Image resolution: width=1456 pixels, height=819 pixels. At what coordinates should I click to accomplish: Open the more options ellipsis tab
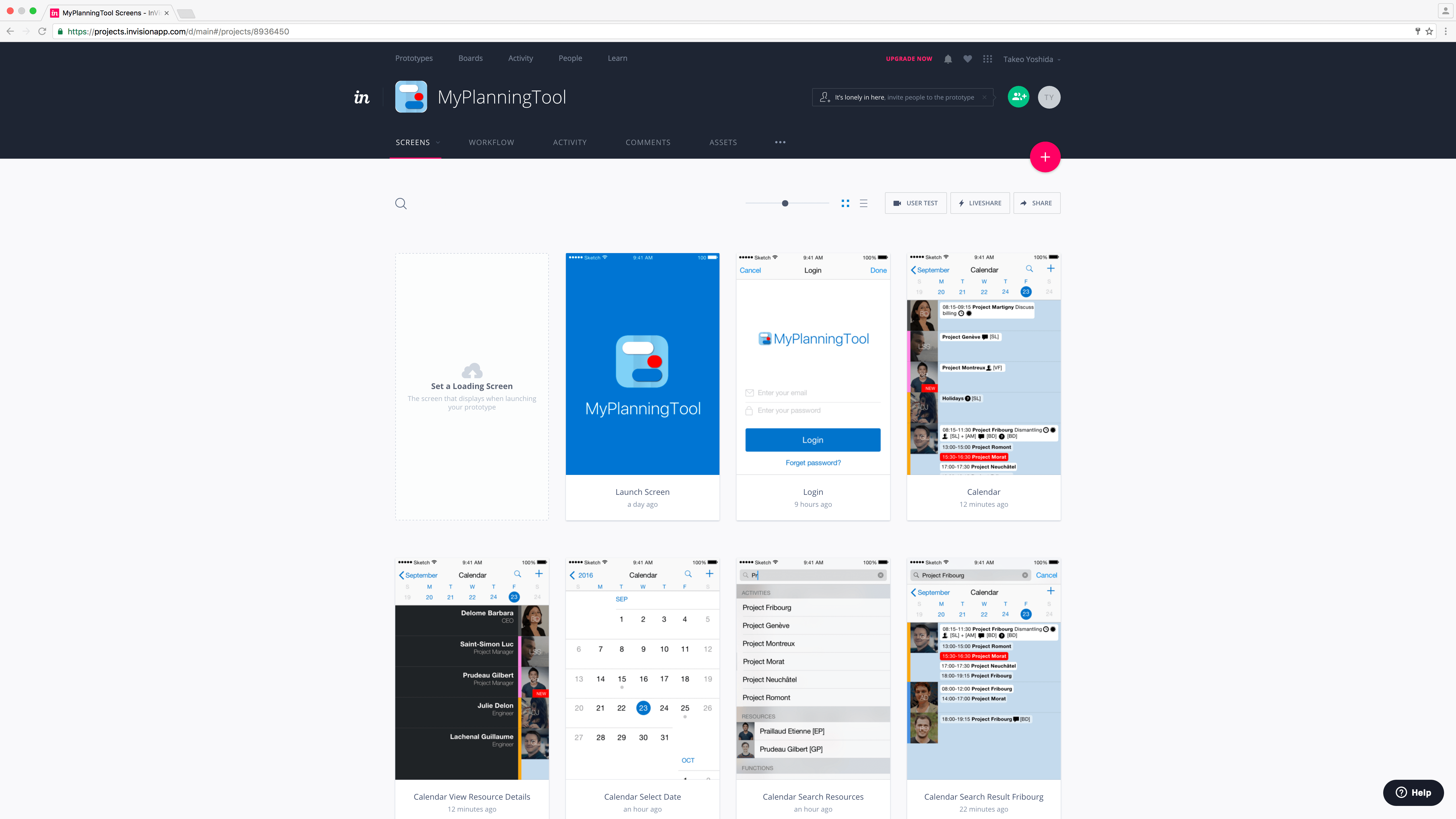coord(780,142)
